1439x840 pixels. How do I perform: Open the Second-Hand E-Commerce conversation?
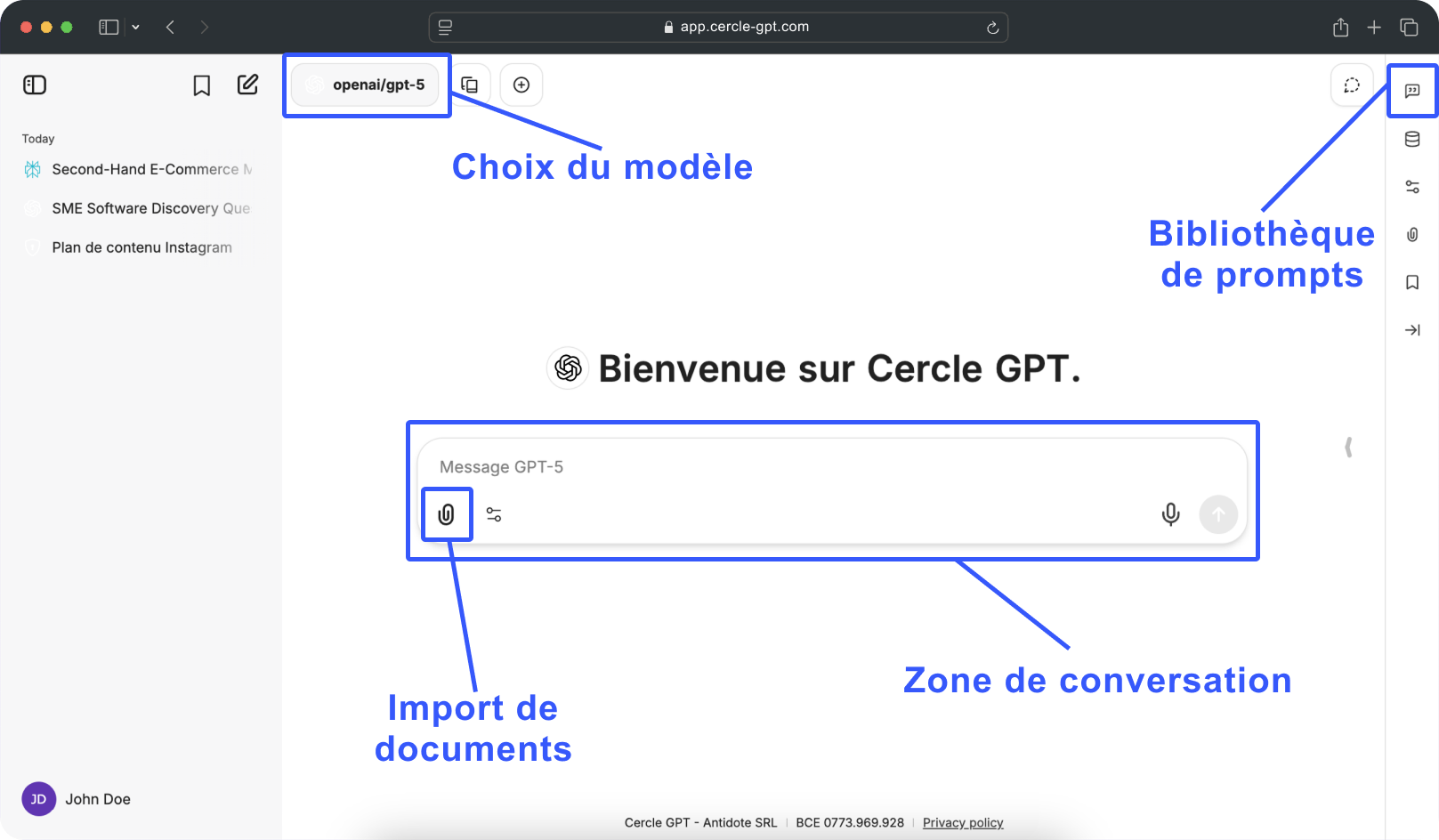pos(141,169)
